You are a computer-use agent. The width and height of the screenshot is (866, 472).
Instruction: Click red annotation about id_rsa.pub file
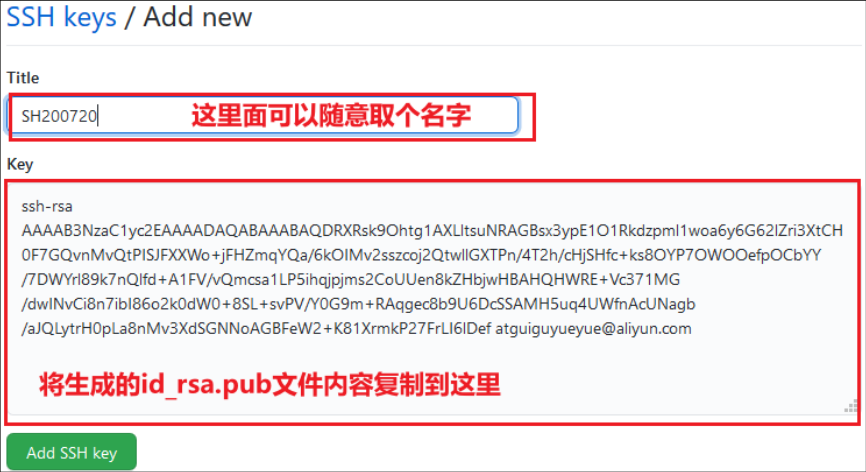(270, 385)
